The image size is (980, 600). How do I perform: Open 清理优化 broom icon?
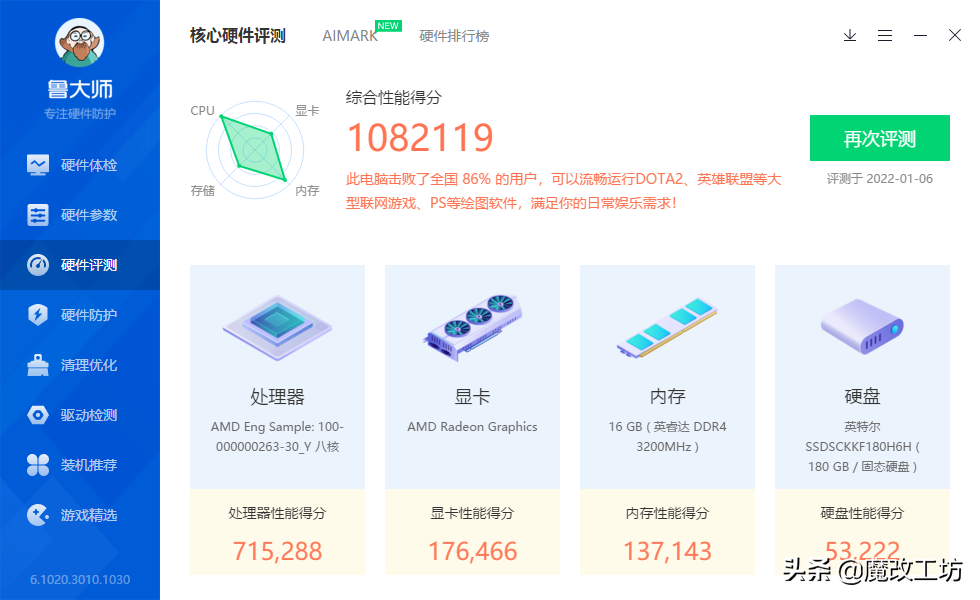coord(38,365)
